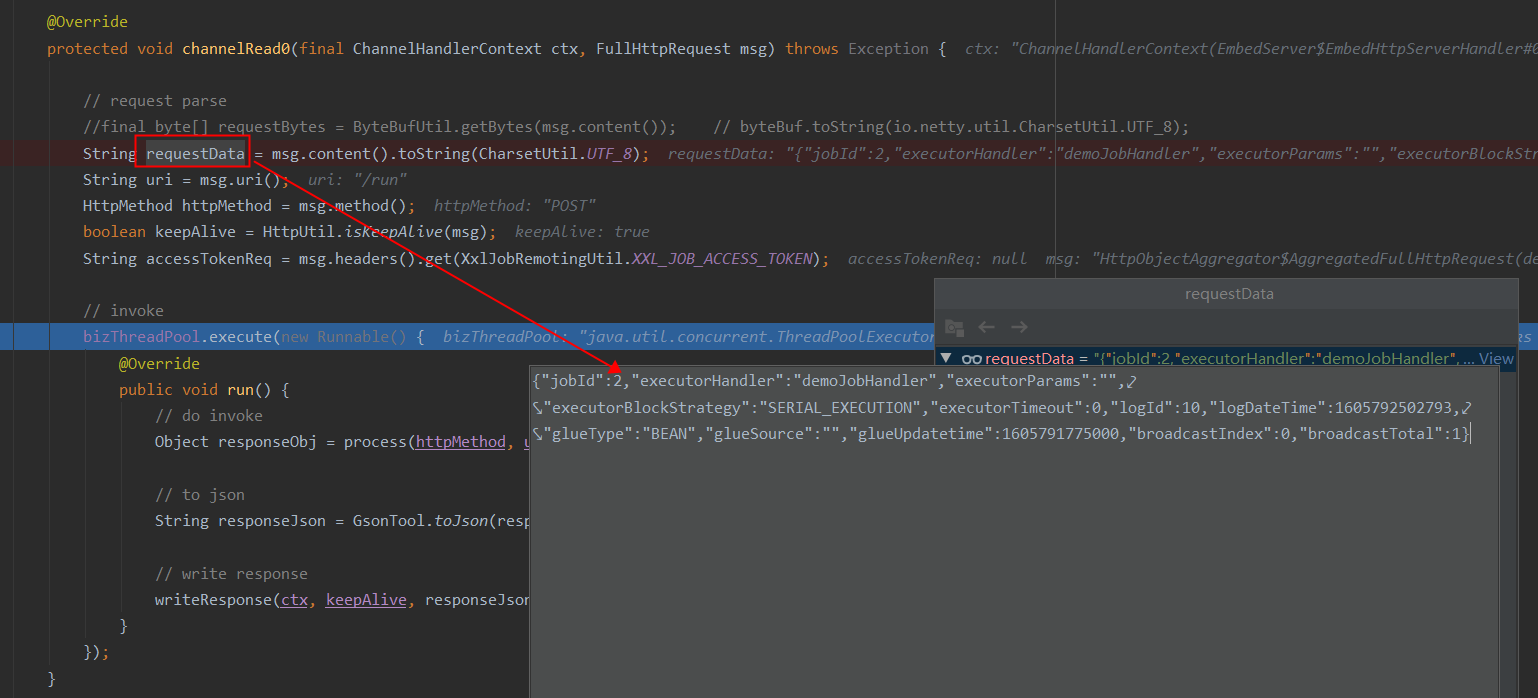Click the glasses watch icon beside requestData
This screenshot has height=698, width=1538.
tap(971, 358)
